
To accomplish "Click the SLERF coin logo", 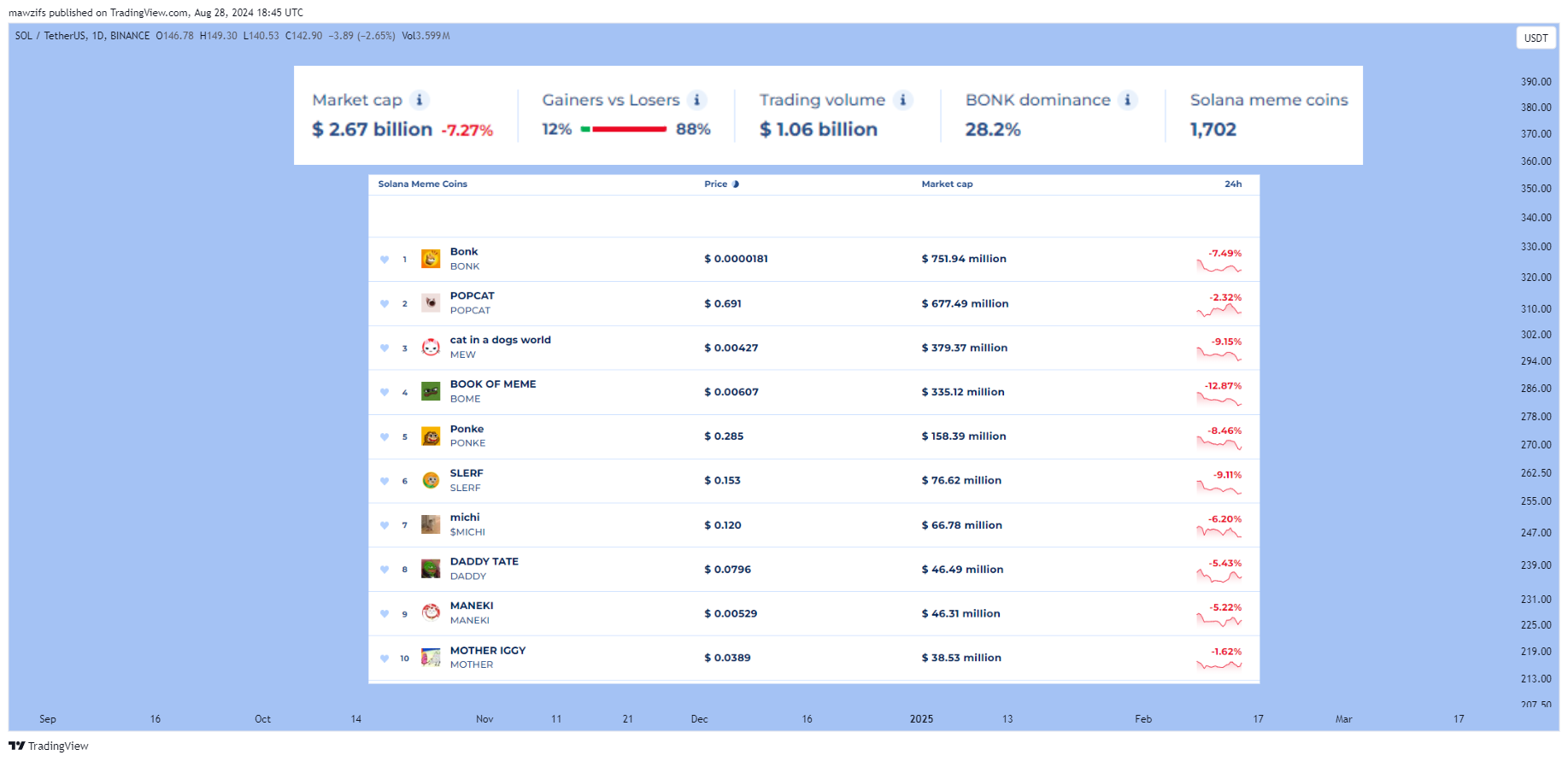I will pyautogui.click(x=431, y=480).
